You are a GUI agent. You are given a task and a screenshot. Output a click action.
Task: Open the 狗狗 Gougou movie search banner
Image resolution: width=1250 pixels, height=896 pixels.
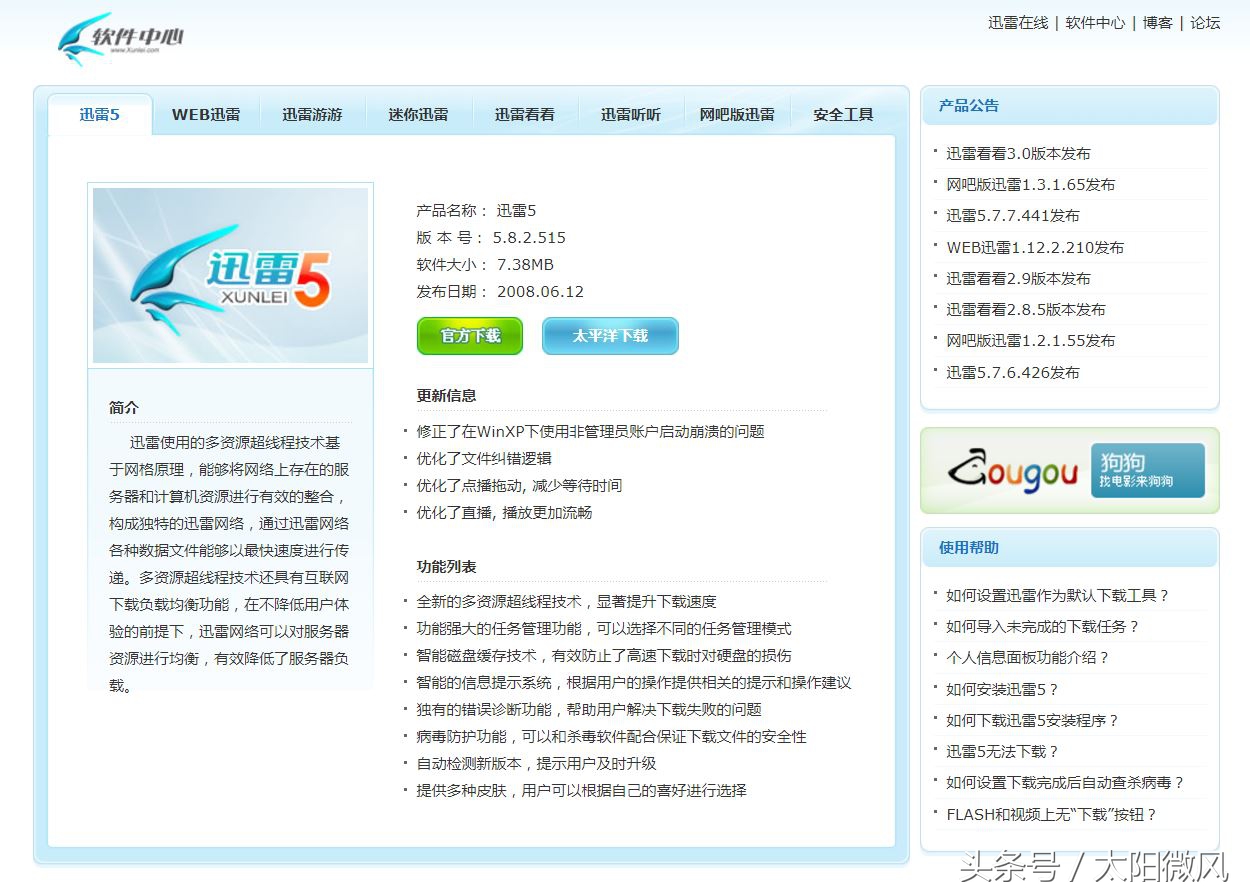click(x=1068, y=470)
